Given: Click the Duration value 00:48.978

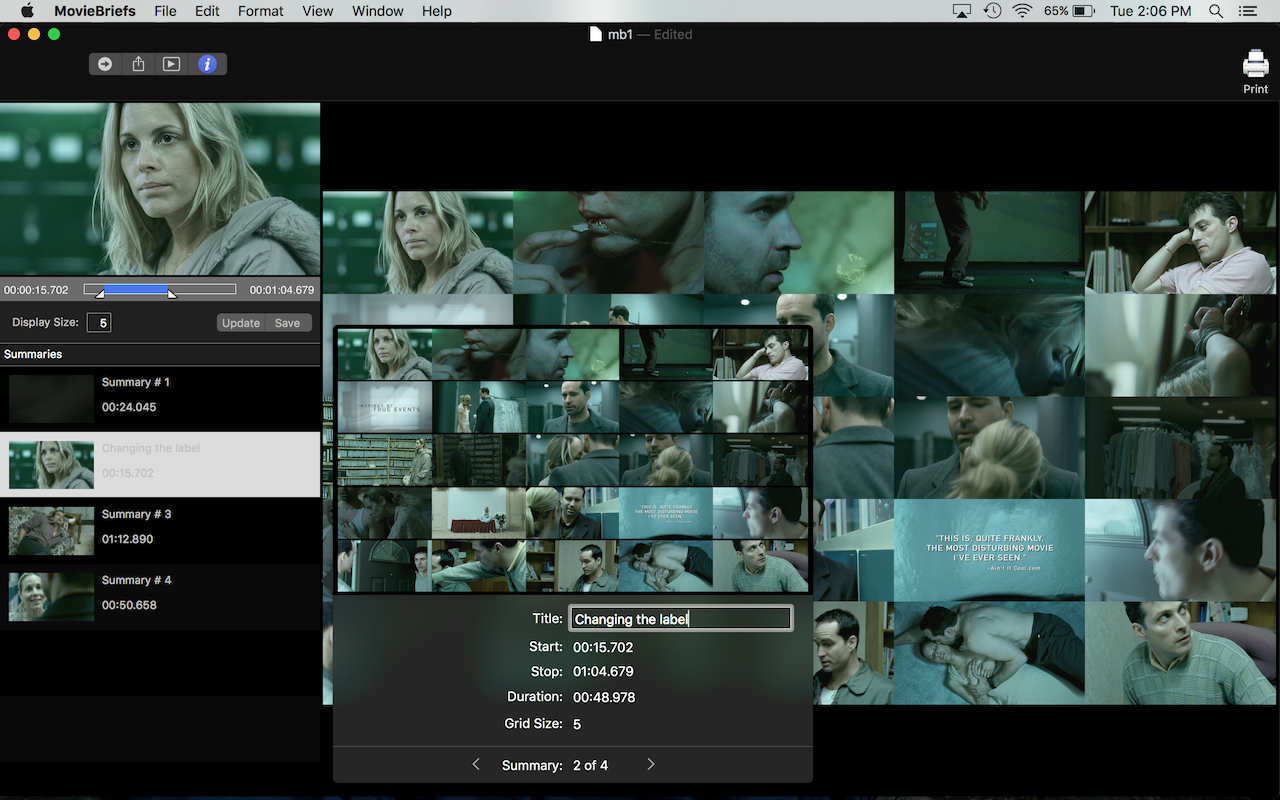Looking at the screenshot, I should [604, 697].
